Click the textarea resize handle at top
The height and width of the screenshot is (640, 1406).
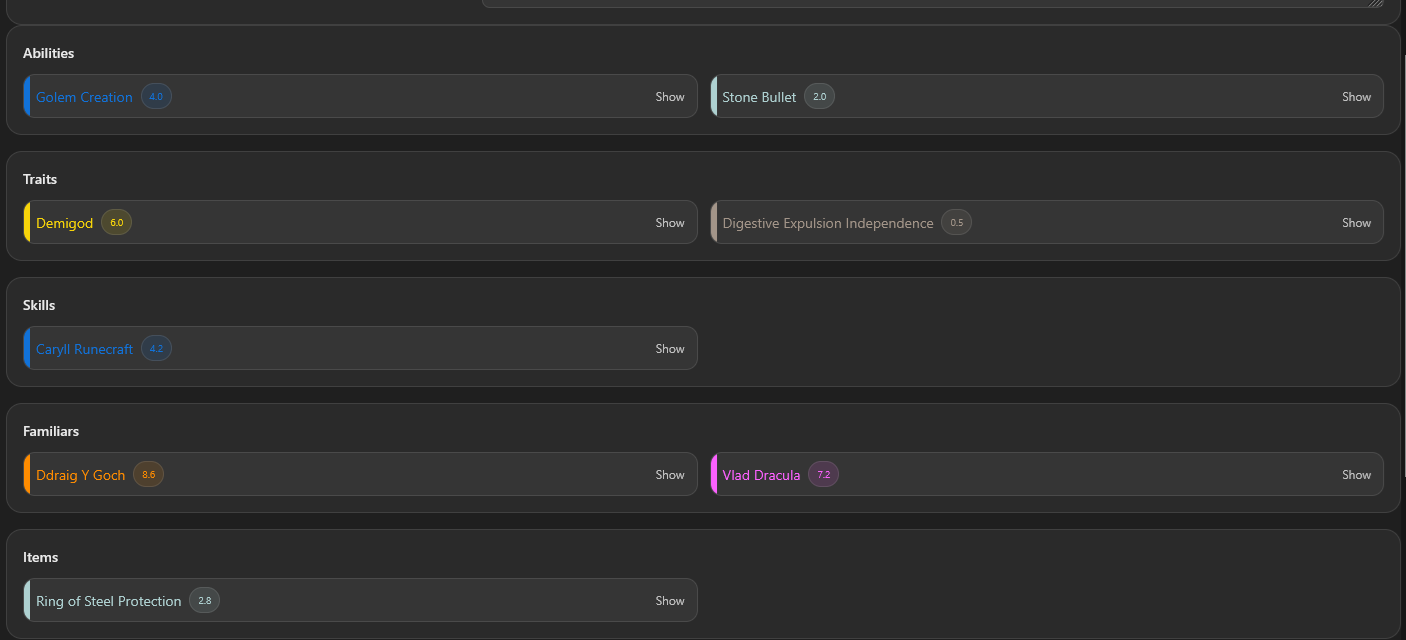(x=1378, y=3)
